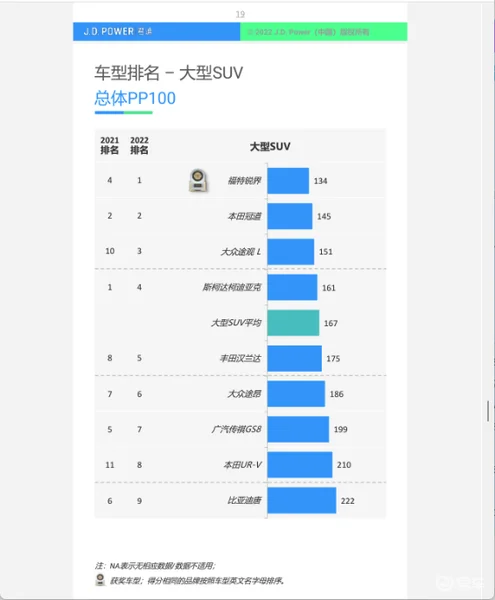Click the J.D. POWER logo in header
The height and width of the screenshot is (600, 495).
coord(117,31)
